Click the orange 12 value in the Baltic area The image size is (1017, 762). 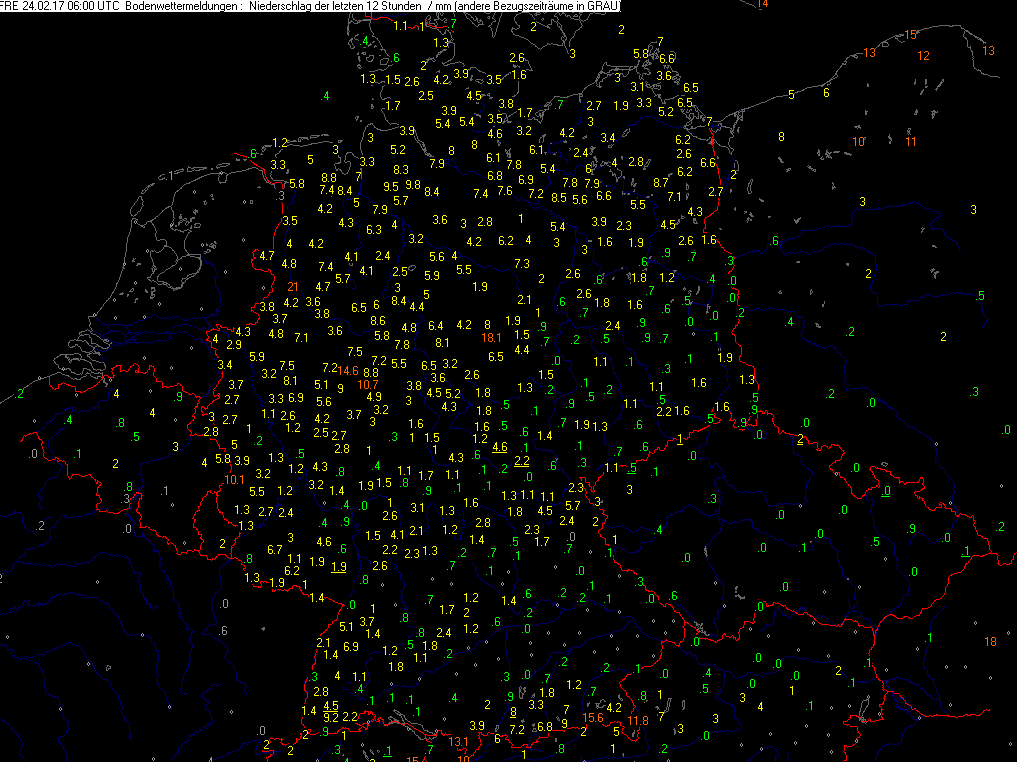[x=923, y=56]
